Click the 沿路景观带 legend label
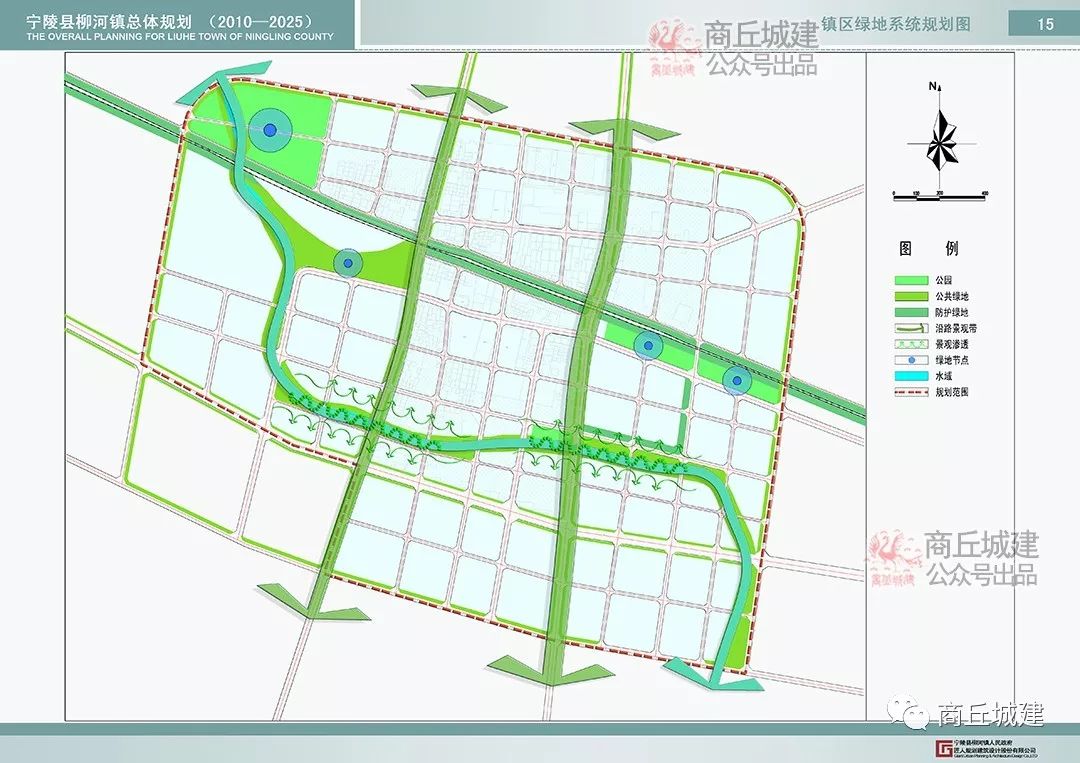The height and width of the screenshot is (763, 1080). coord(956,328)
